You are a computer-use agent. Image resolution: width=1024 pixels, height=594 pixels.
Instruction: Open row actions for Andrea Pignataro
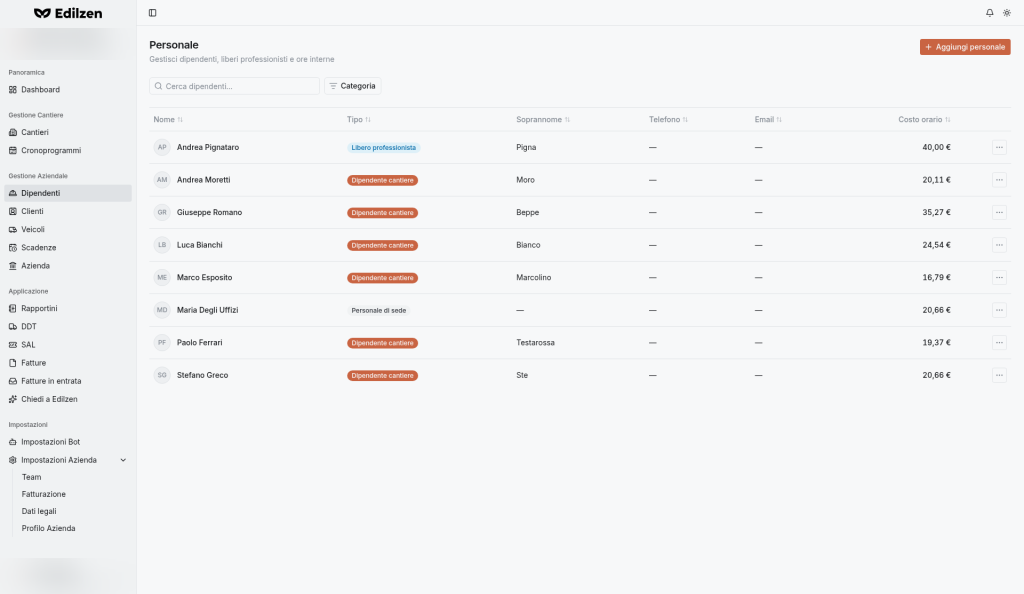click(999, 148)
